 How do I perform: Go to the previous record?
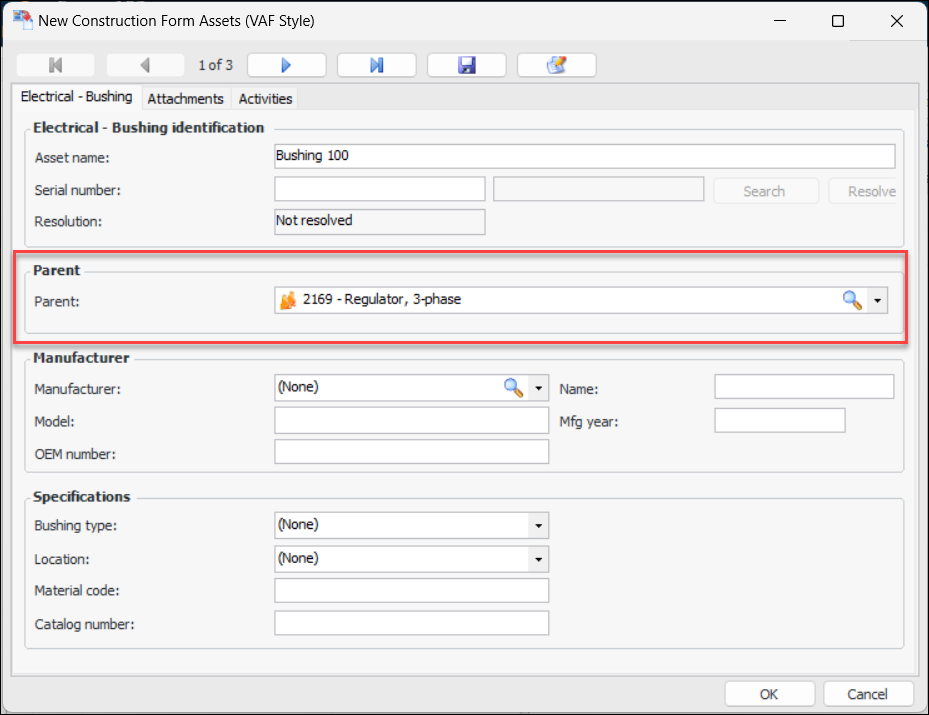click(x=145, y=65)
